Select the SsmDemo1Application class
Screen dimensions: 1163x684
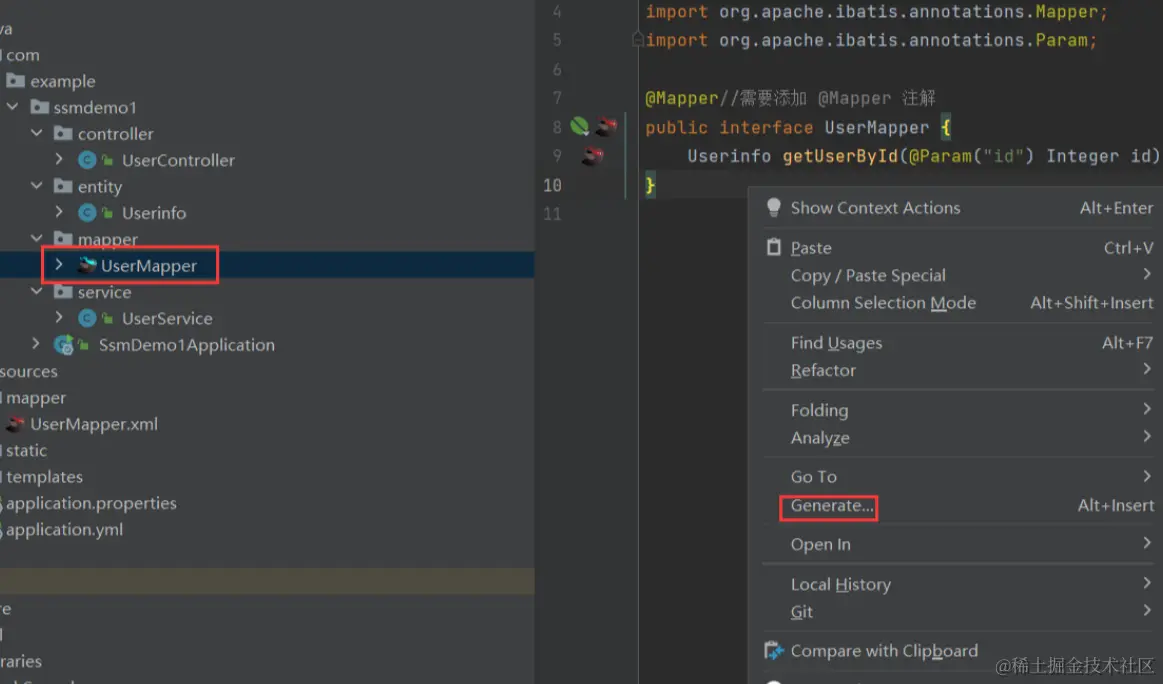[x=187, y=345]
